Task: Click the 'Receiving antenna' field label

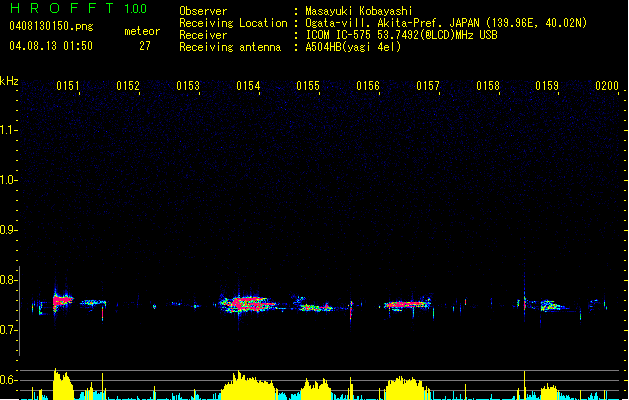Action: tap(230, 47)
